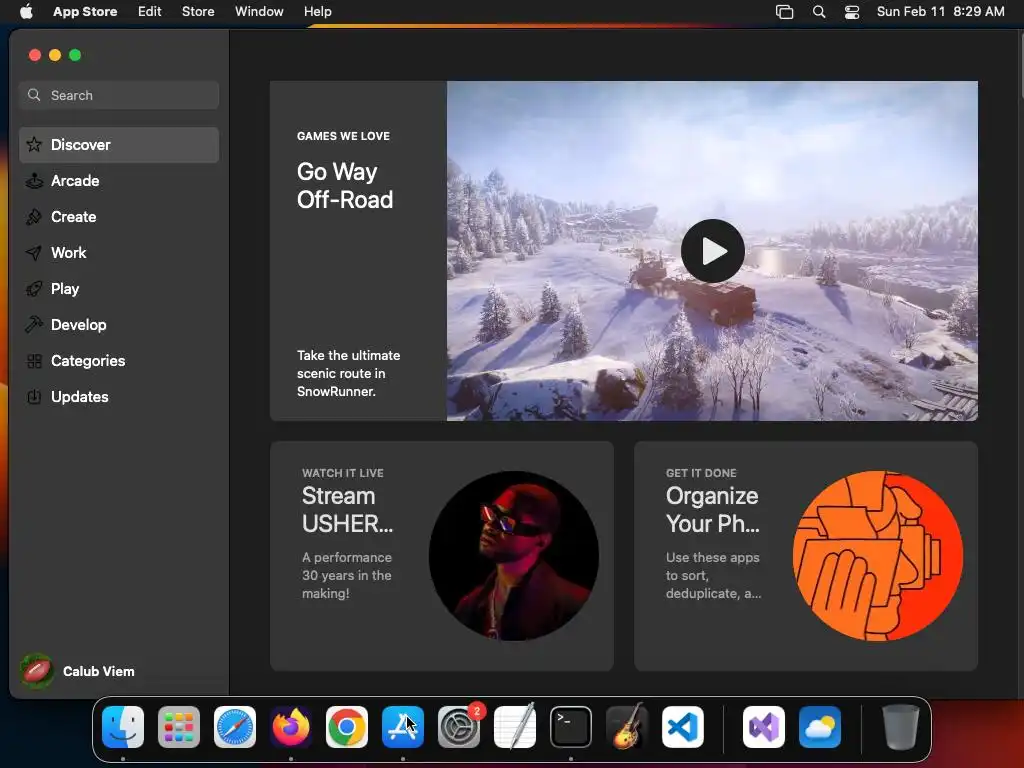Select the Develop hammer icon
The height and width of the screenshot is (768, 1024).
pos(34,325)
